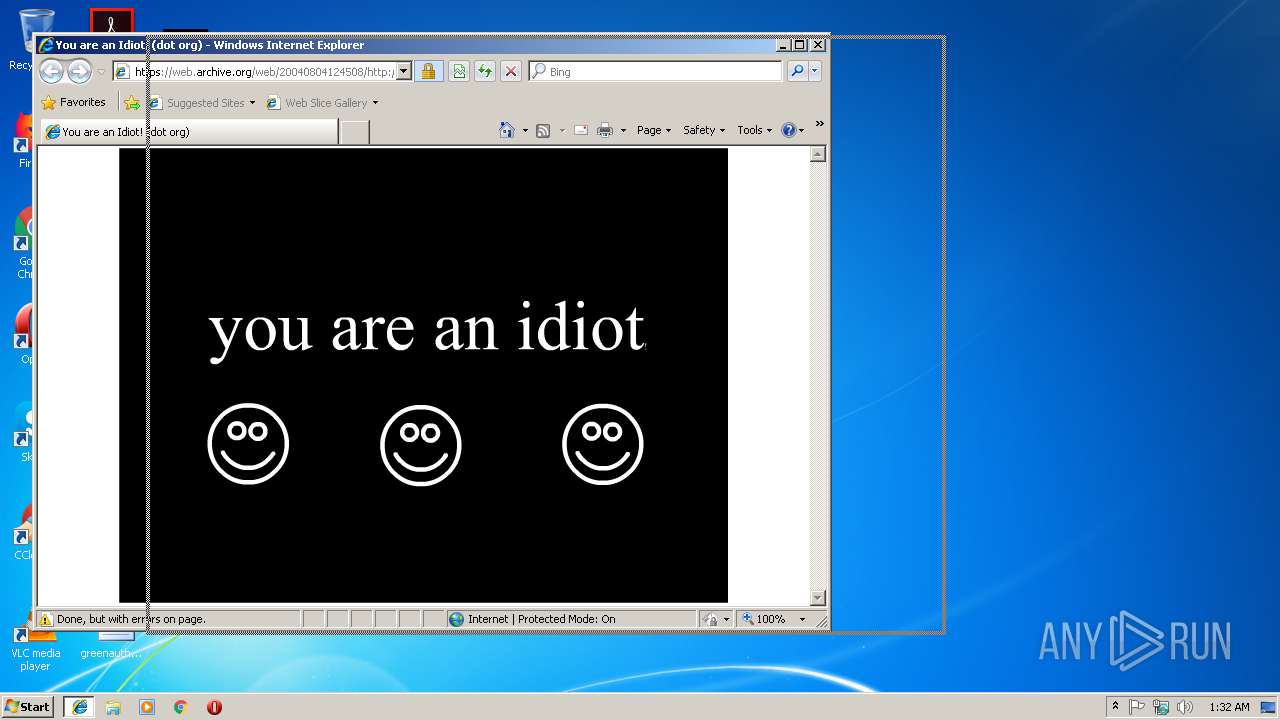The width and height of the screenshot is (1280, 720).
Task: Go forward with the browser Forward arrow
Action: [x=79, y=71]
